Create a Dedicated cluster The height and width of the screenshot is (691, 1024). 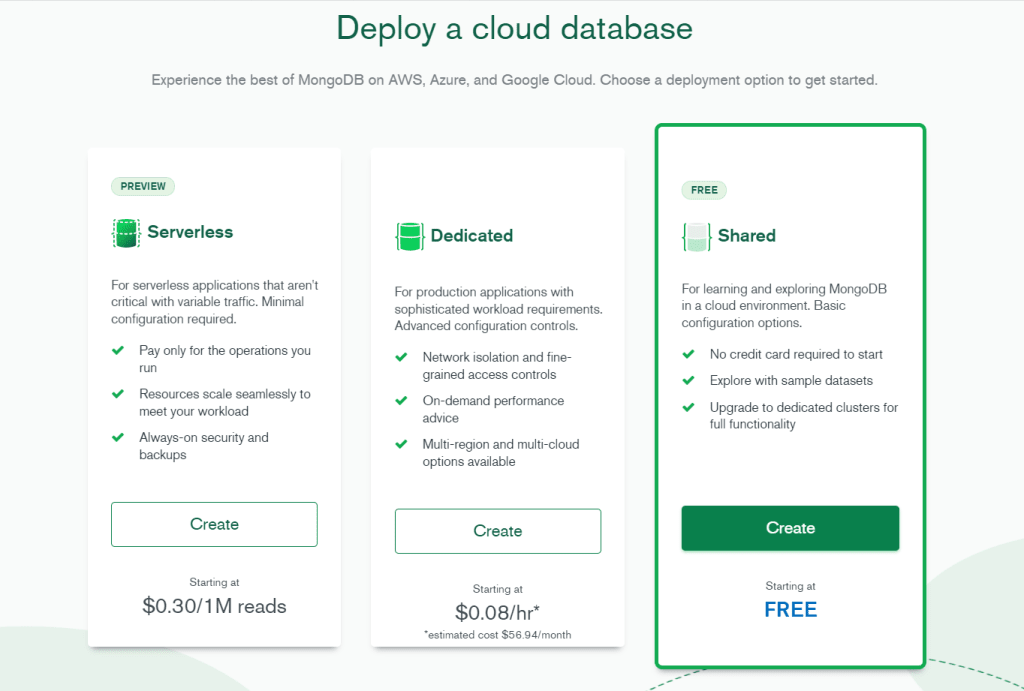coord(498,531)
